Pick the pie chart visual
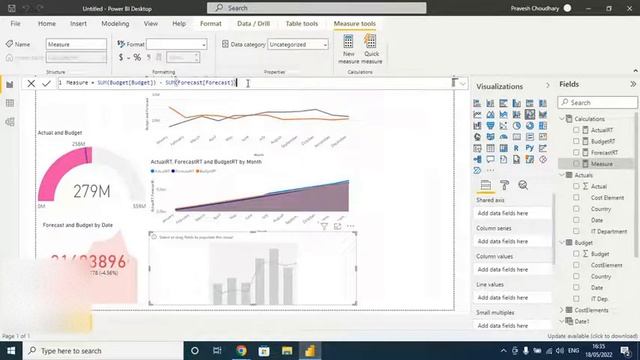 point(516,126)
